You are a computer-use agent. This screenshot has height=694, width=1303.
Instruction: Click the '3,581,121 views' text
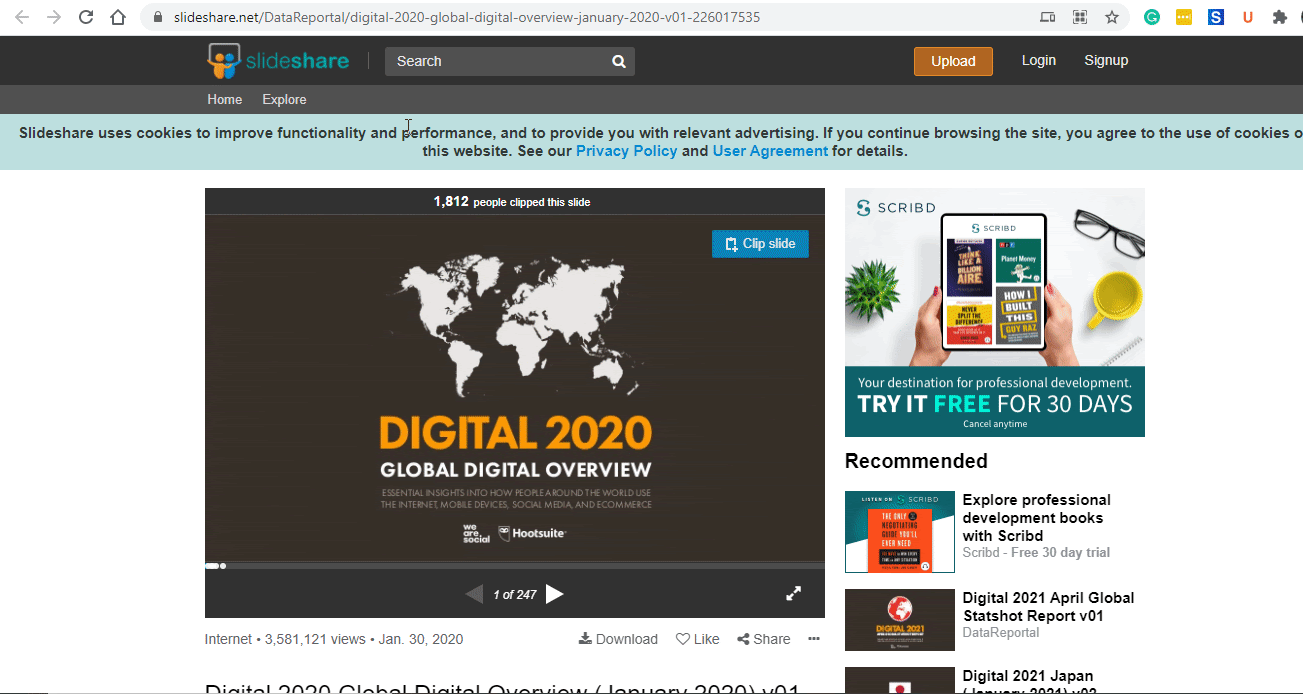(x=317, y=639)
